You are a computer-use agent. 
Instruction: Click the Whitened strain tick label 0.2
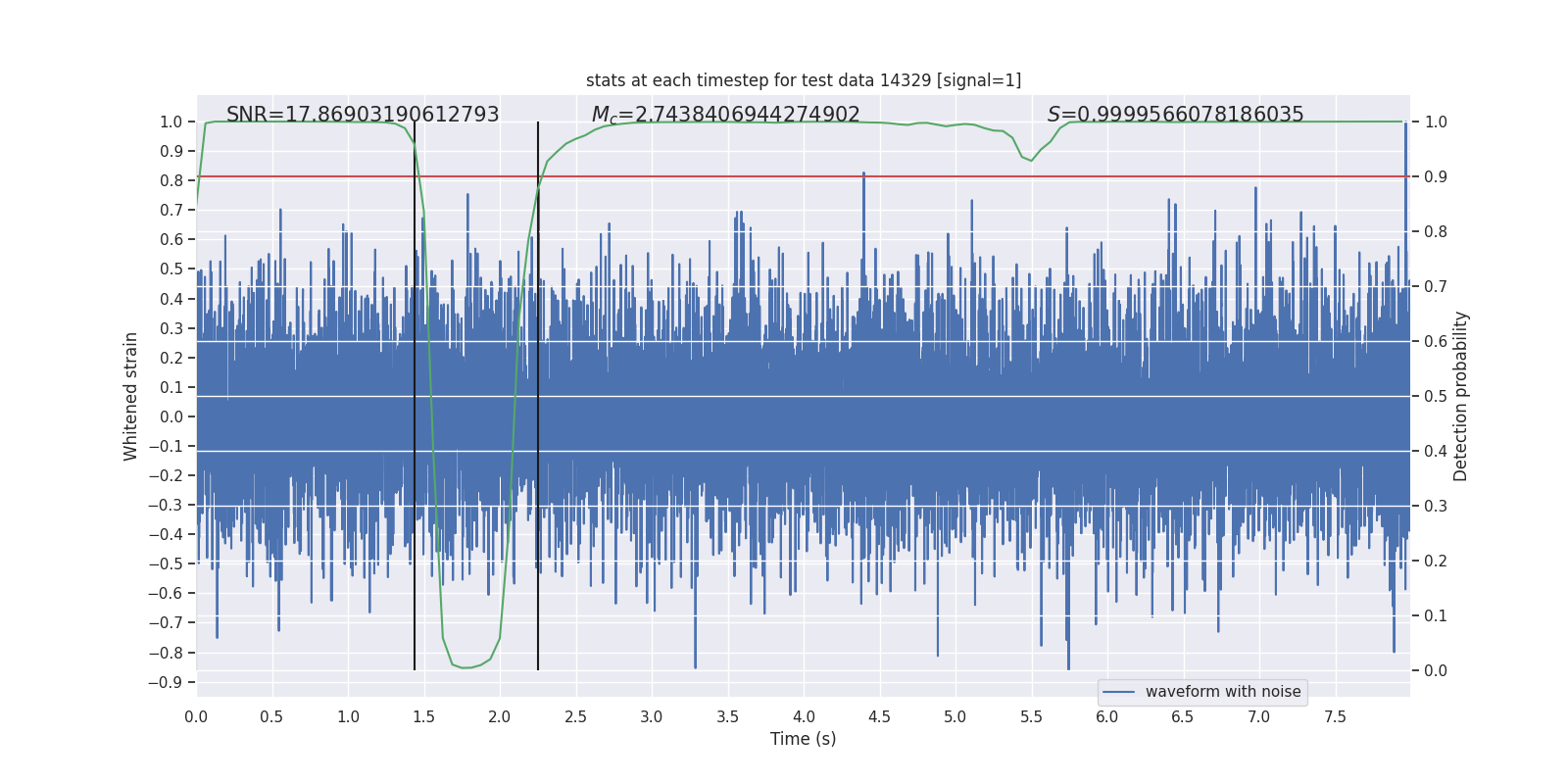point(171,358)
